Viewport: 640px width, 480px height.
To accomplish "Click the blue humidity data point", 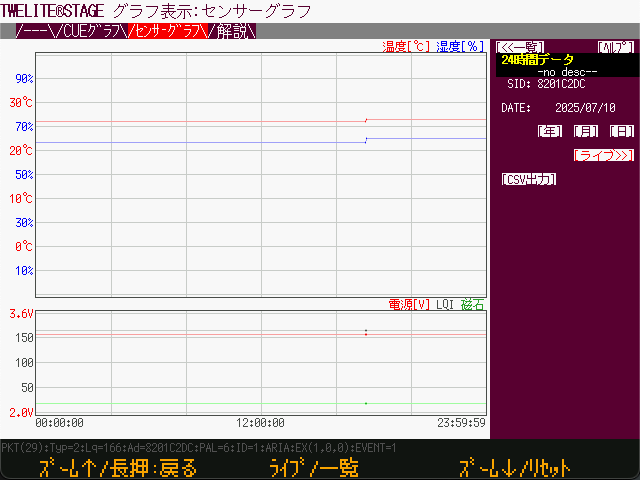I will (x=366, y=140).
